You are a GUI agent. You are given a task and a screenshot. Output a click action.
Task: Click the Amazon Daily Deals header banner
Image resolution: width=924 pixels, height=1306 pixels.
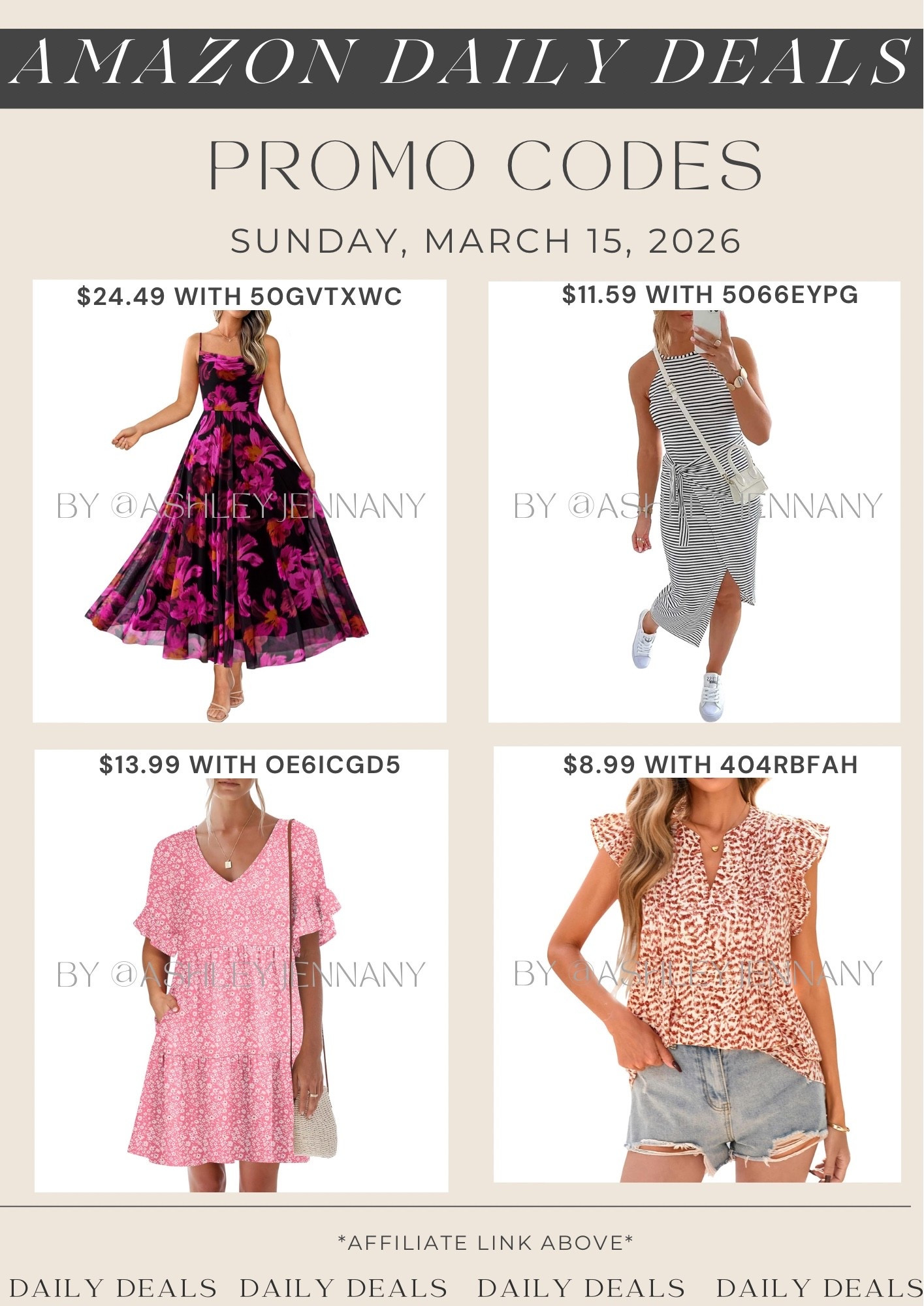[462, 68]
